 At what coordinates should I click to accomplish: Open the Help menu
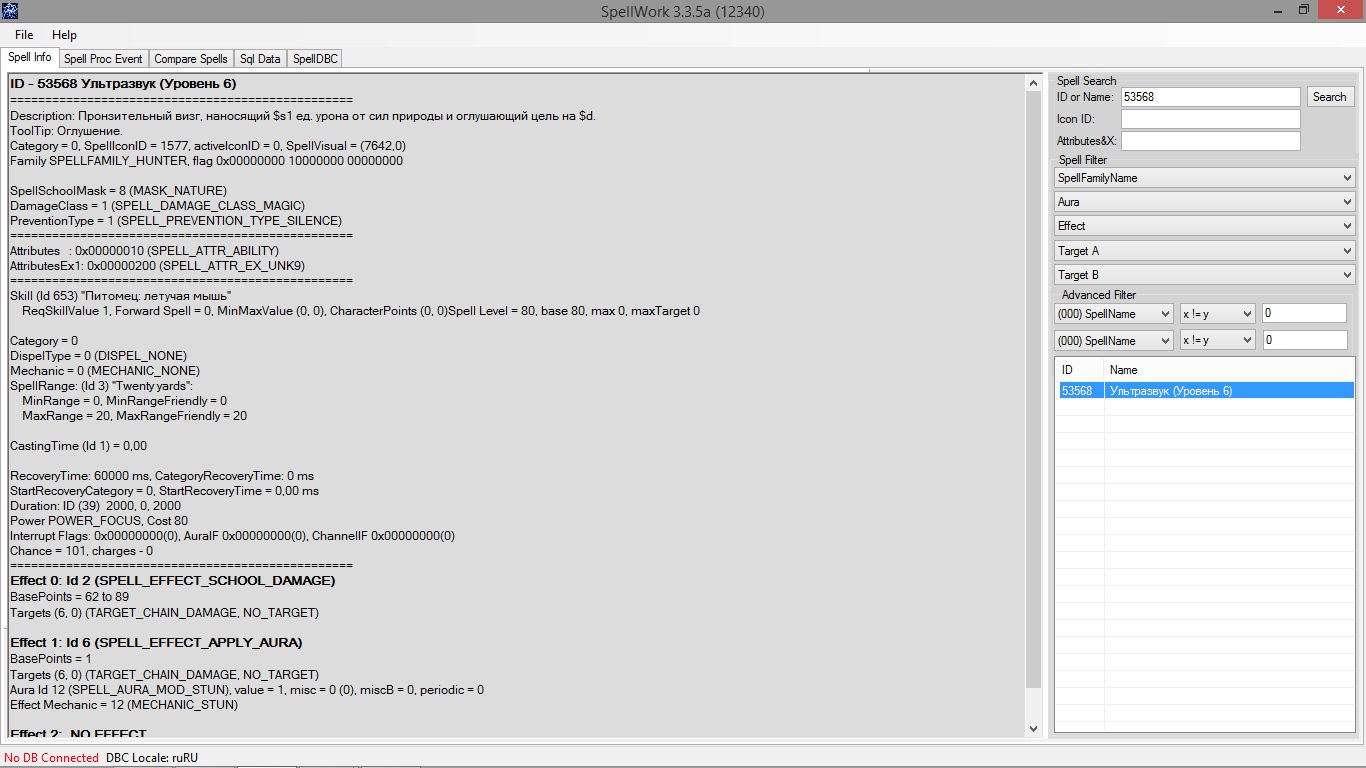coord(64,35)
